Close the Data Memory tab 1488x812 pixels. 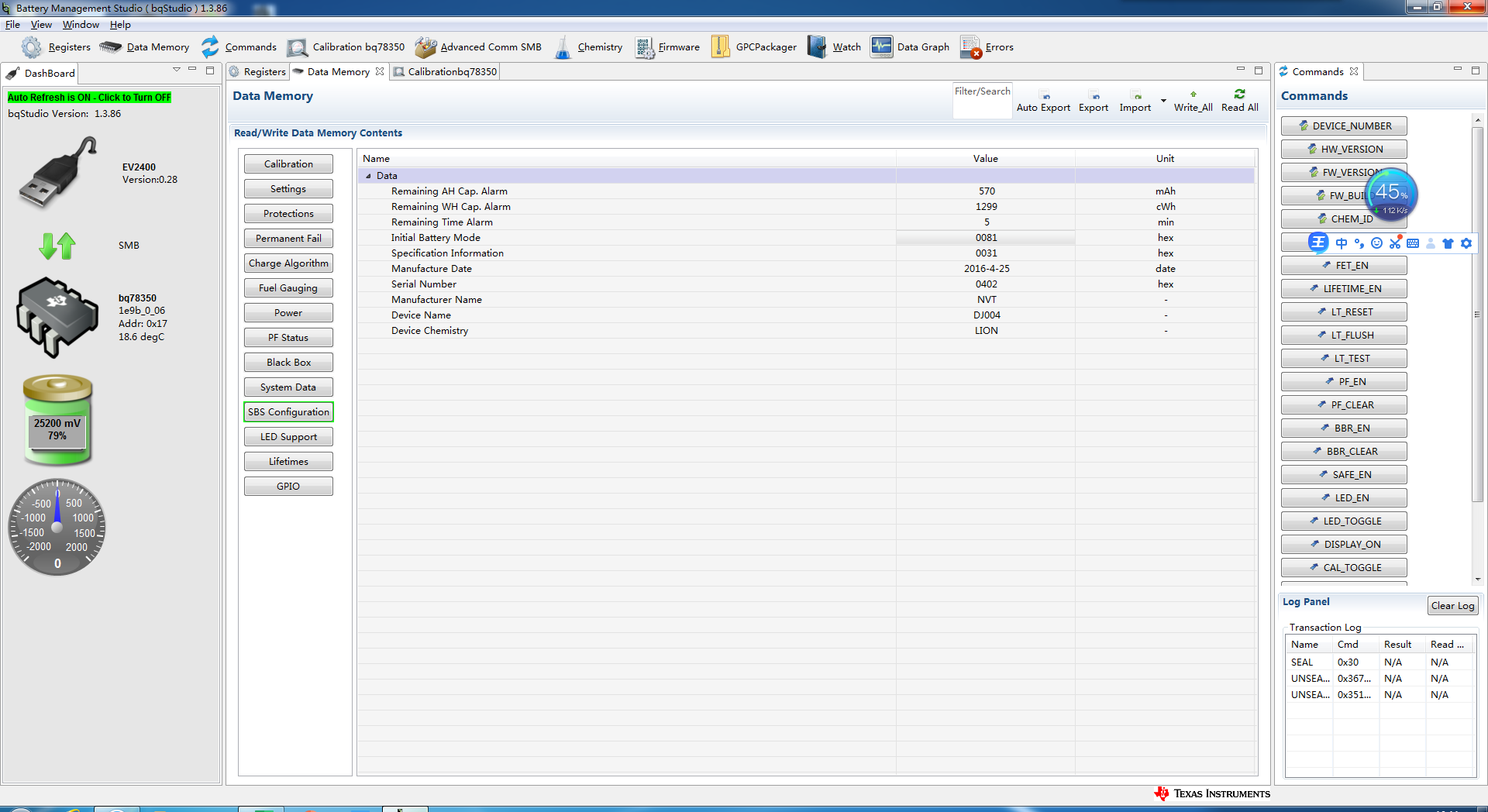coord(380,72)
